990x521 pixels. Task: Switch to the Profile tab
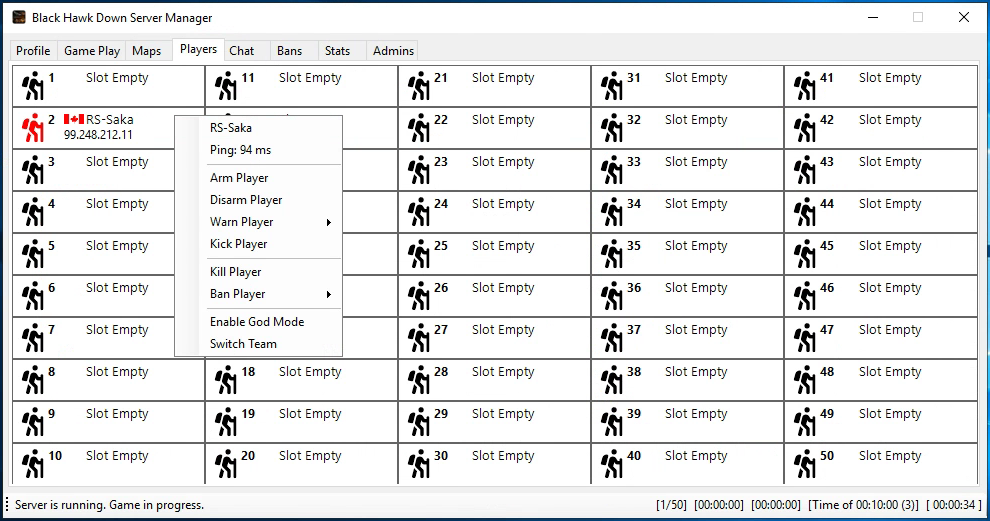(33, 51)
